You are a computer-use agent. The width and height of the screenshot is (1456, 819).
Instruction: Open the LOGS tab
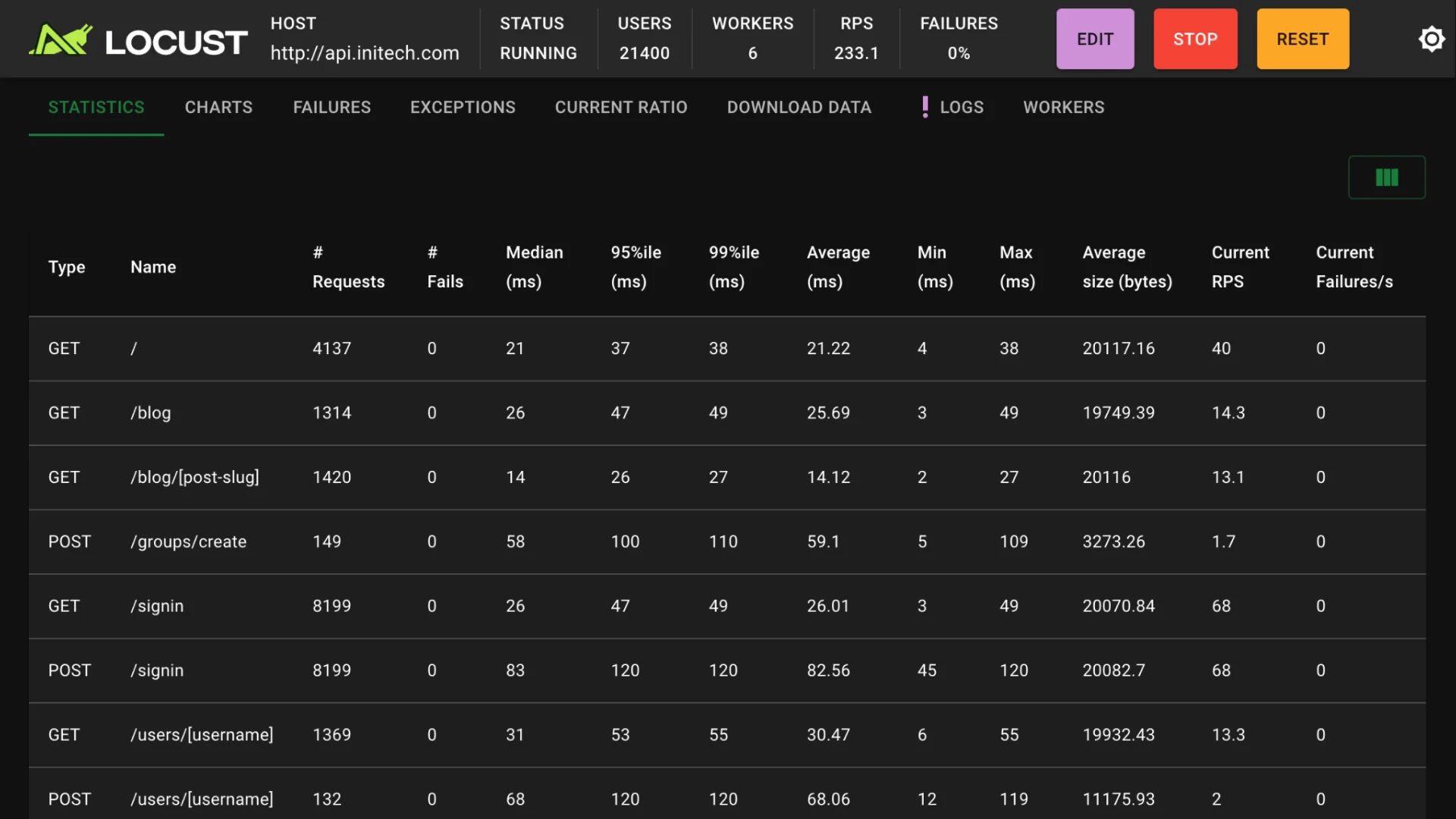pyautogui.click(x=962, y=107)
